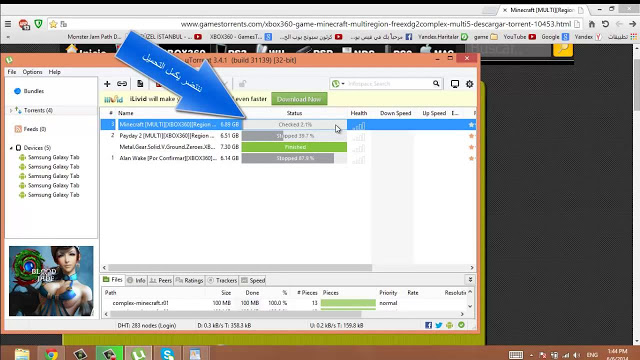640x360 pixels.
Task: Switch to the Trackers tab
Action: coord(222,280)
